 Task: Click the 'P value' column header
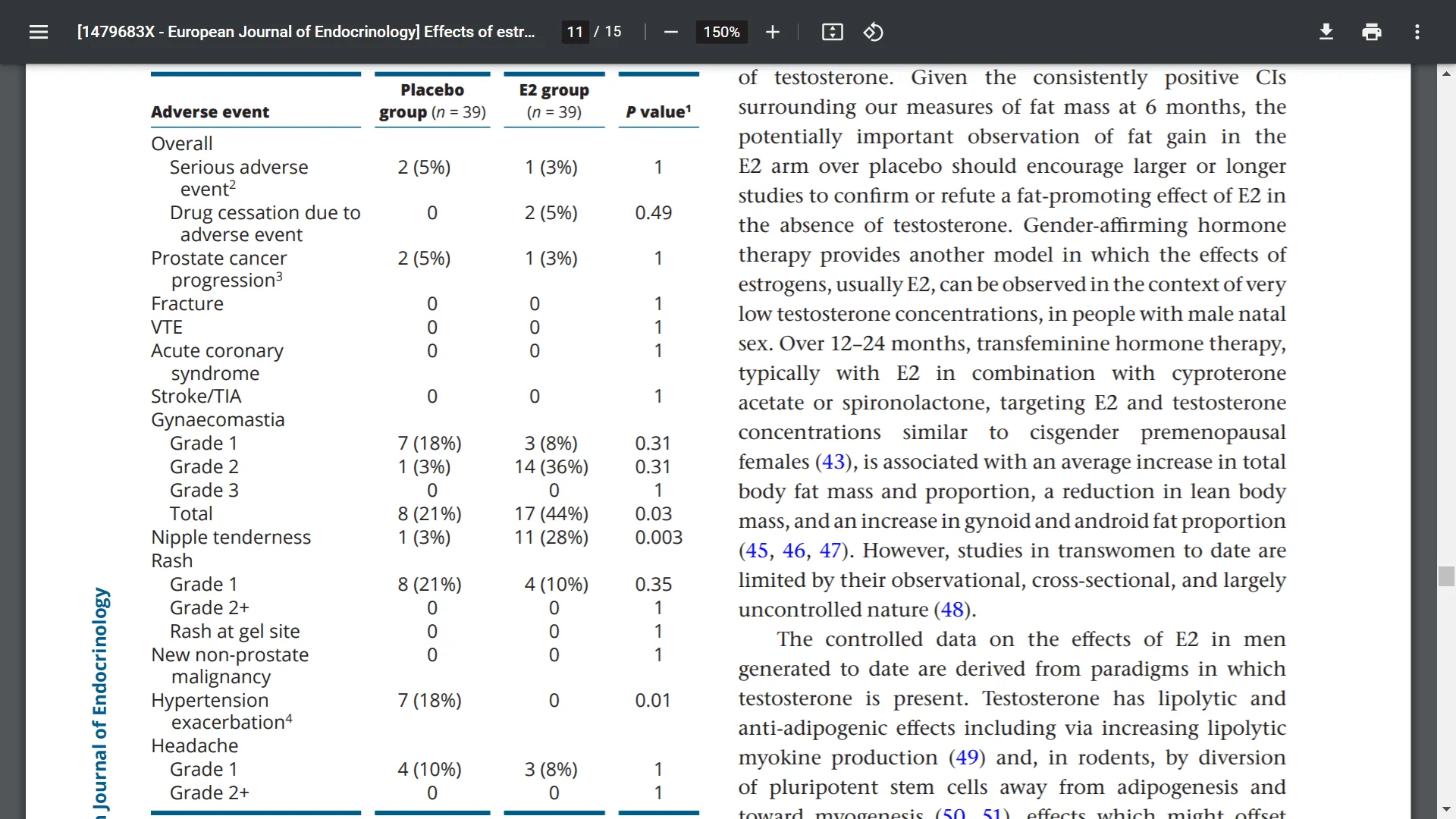point(658,112)
